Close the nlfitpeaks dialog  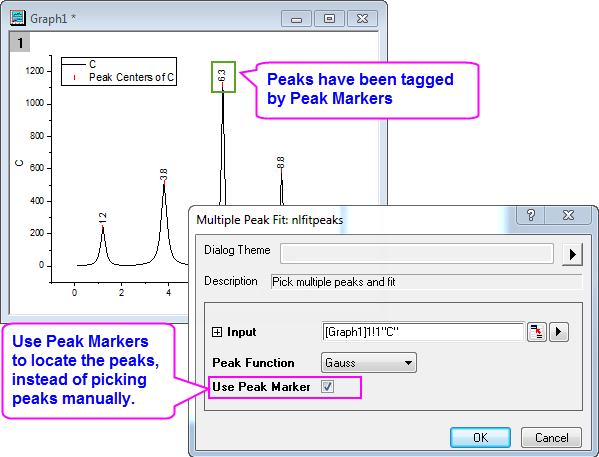coord(568,215)
